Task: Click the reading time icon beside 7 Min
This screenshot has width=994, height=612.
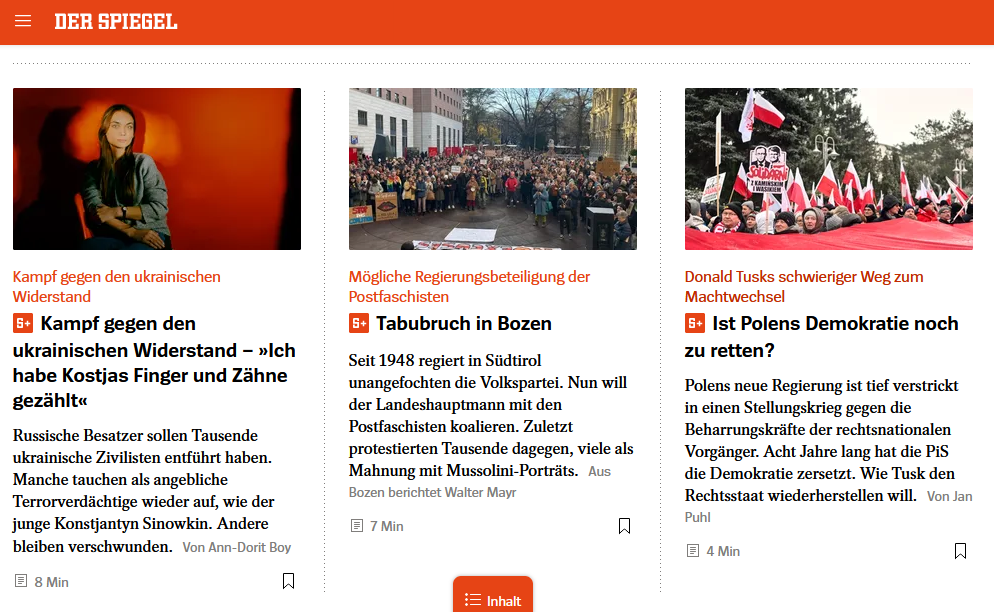Action: click(357, 526)
